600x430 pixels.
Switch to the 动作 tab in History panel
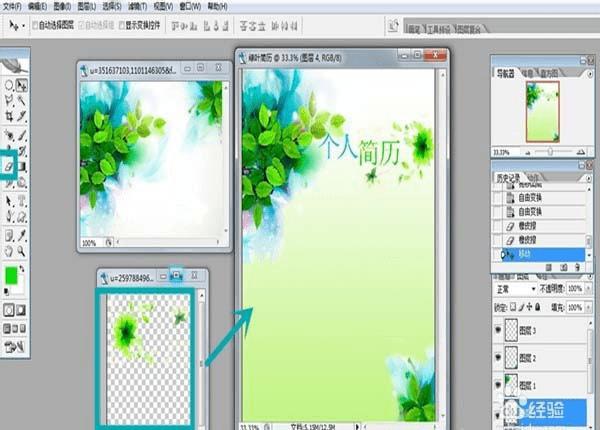532,178
